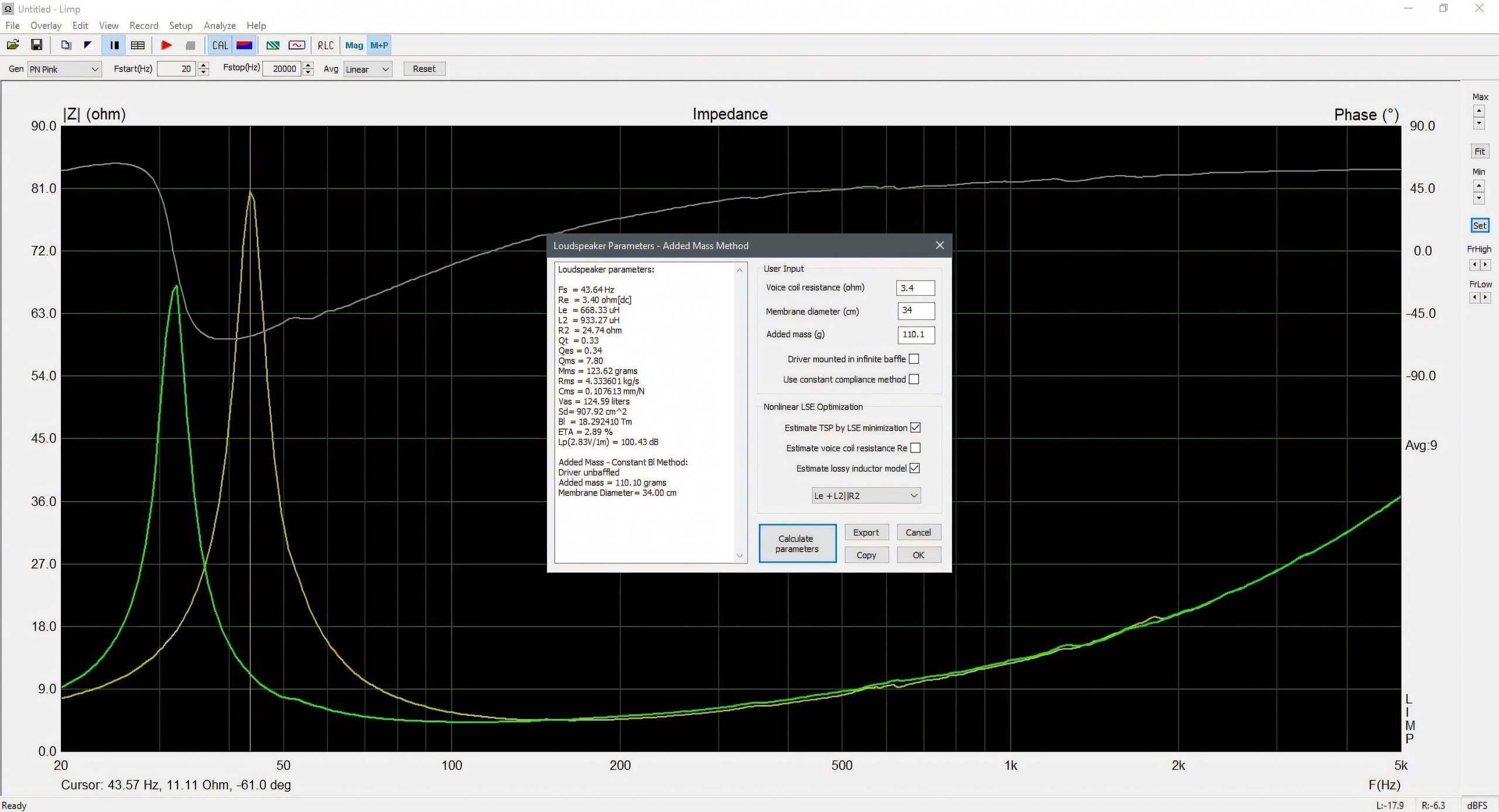The height and width of the screenshot is (812, 1499).
Task: Click the green striped overlay icon
Action: coord(273,45)
